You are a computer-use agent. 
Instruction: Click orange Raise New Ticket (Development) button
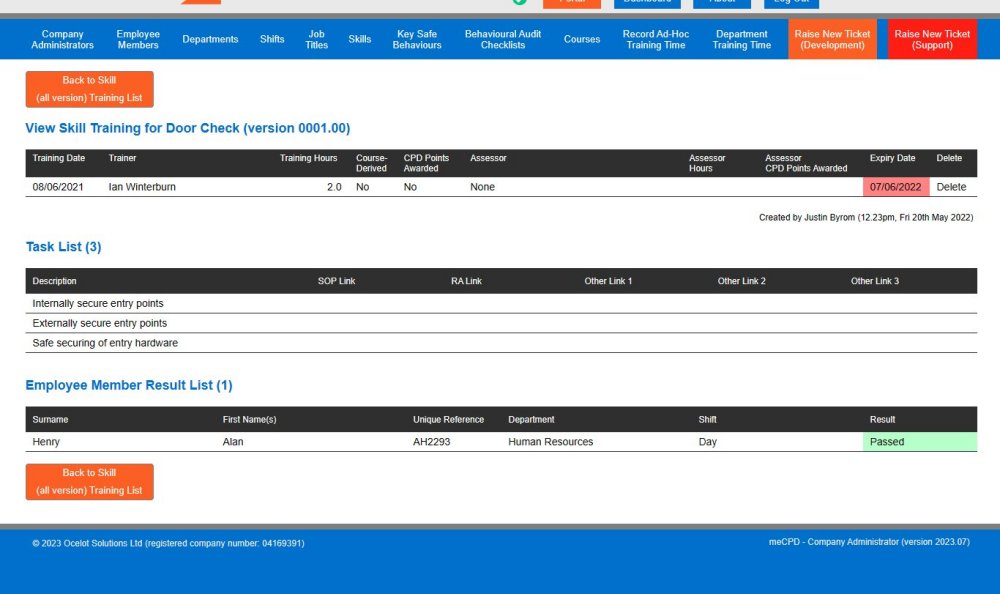(x=832, y=39)
